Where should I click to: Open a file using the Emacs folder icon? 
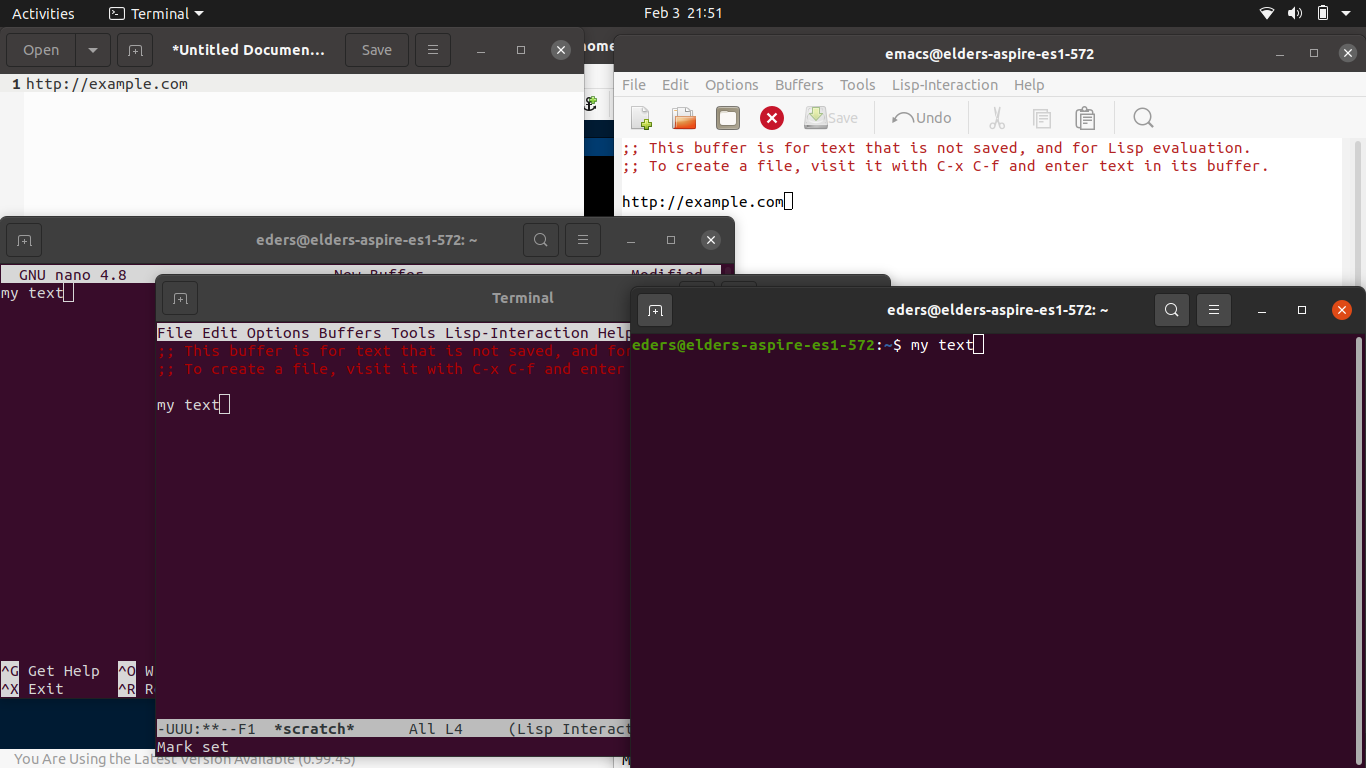click(683, 118)
